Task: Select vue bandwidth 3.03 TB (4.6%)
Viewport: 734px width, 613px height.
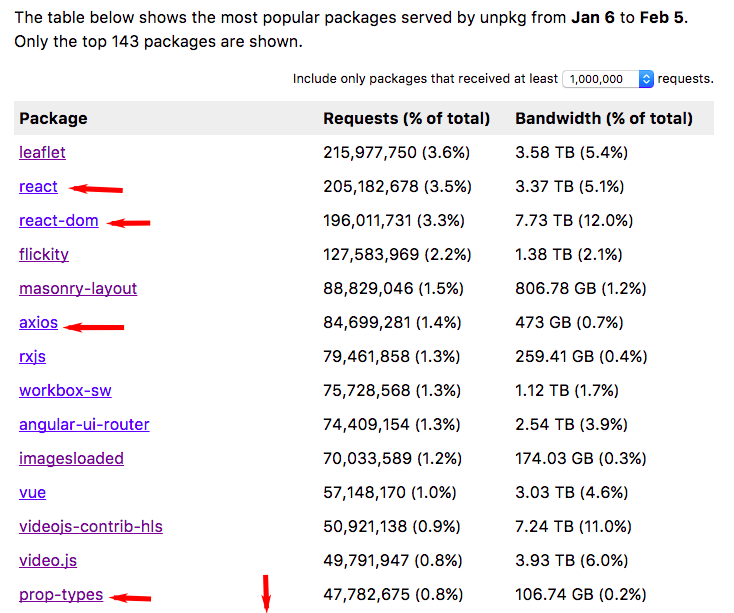Action: point(572,492)
